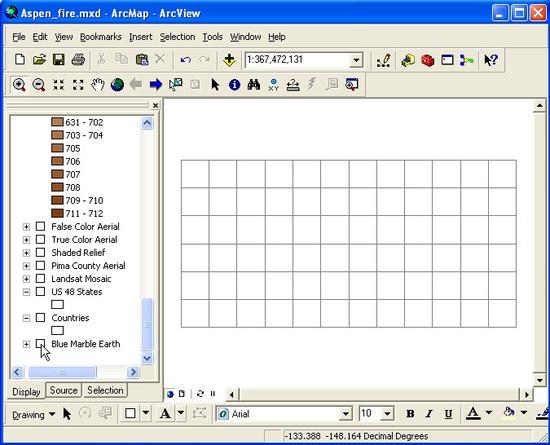This screenshot has height=445, width=550.
Task: Enable the Blue Marble Earth layer checkbox
Action: (x=41, y=344)
